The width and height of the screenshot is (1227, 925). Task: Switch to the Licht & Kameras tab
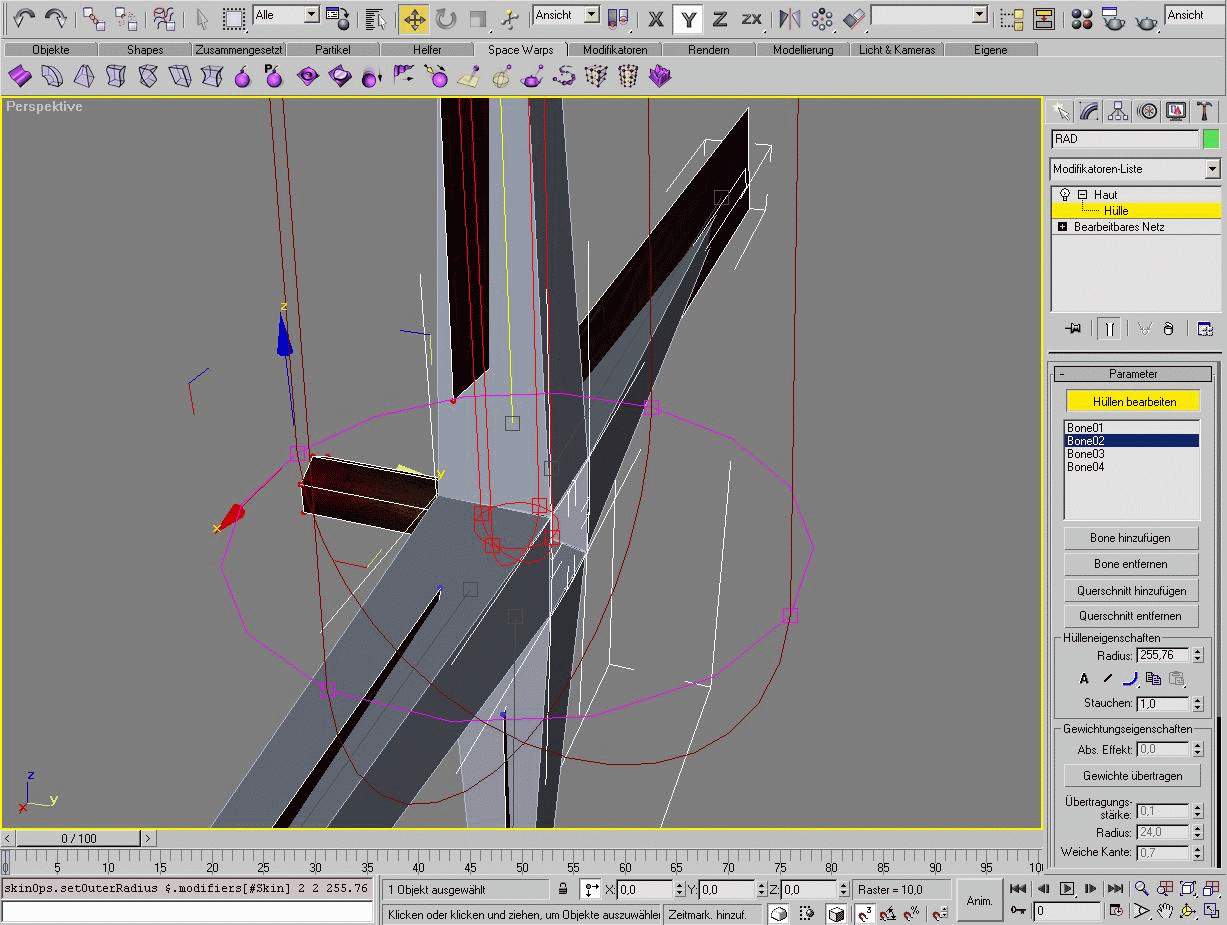point(897,50)
